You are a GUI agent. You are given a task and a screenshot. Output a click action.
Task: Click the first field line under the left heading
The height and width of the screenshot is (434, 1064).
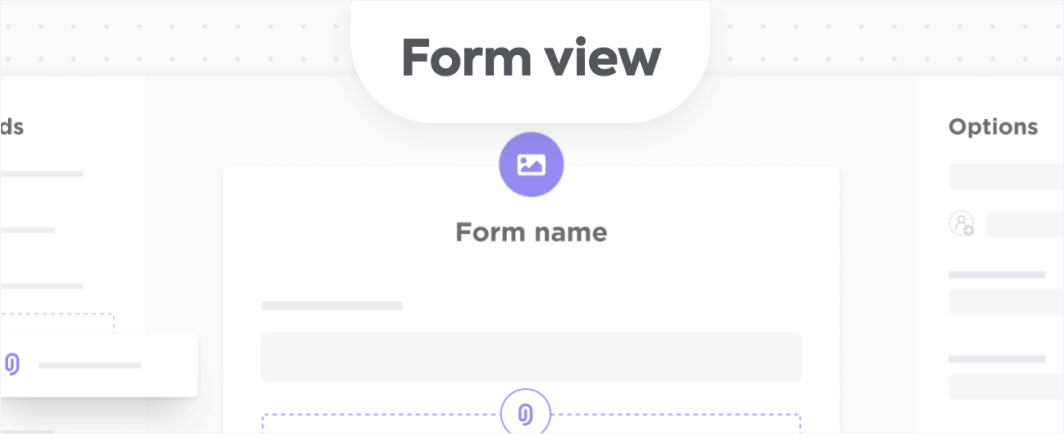(40, 174)
